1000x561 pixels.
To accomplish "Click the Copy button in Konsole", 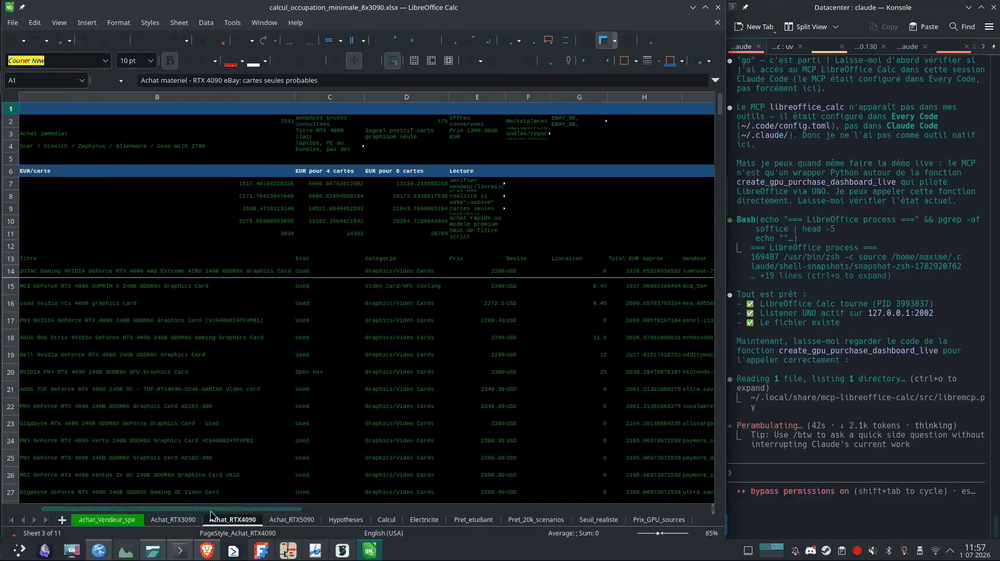I will tap(884, 27).
